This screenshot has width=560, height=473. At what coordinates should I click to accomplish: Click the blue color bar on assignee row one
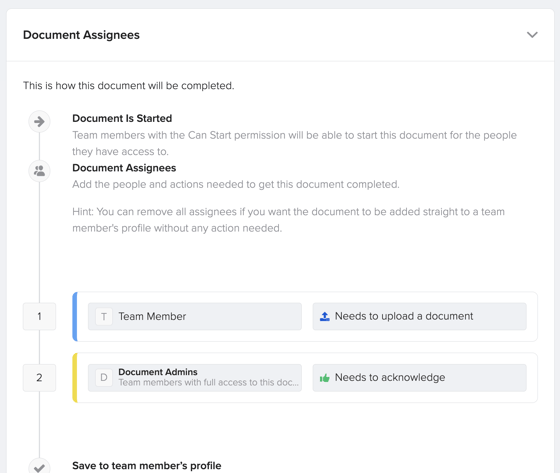(75, 317)
